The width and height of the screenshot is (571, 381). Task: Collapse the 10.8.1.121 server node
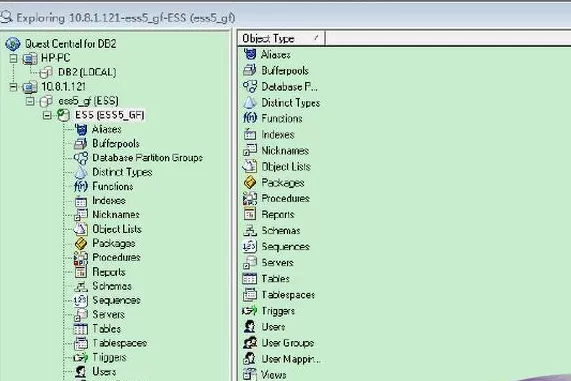click(13, 87)
